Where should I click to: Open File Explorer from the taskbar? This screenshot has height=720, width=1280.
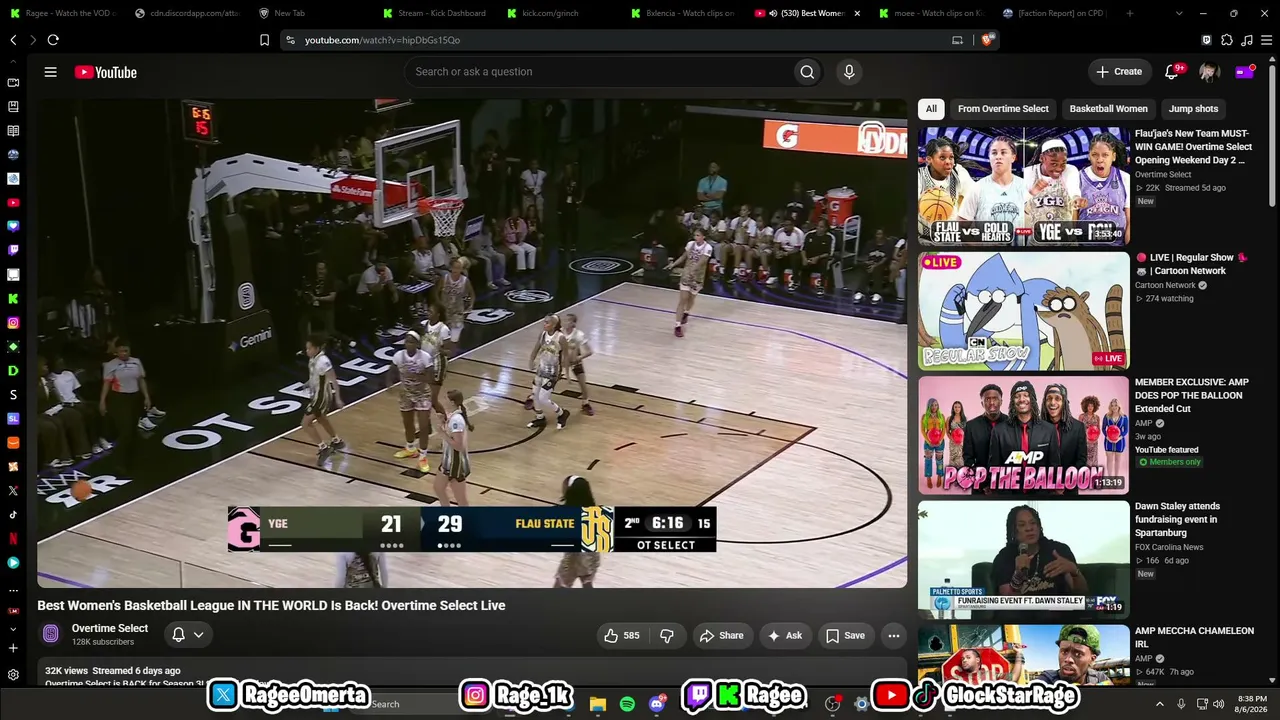click(598, 704)
